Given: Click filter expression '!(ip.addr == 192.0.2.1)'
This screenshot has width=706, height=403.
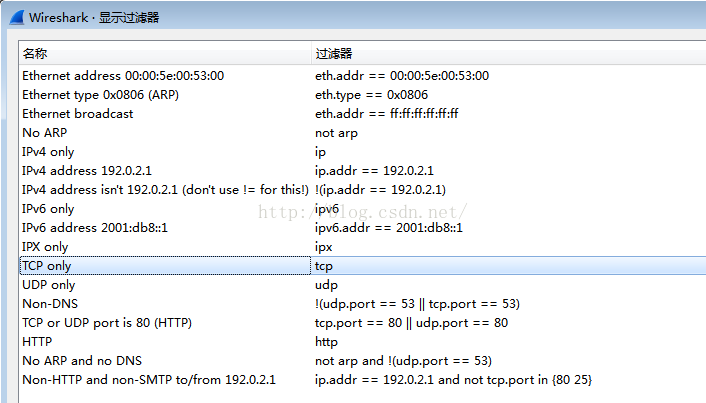Looking at the screenshot, I should pos(380,190).
